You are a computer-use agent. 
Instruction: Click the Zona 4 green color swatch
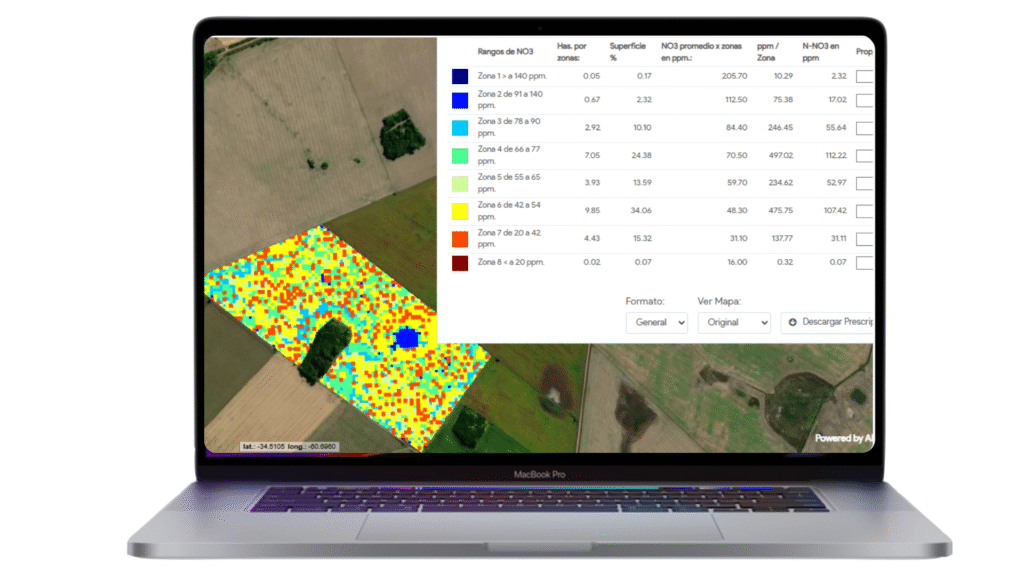coord(460,156)
